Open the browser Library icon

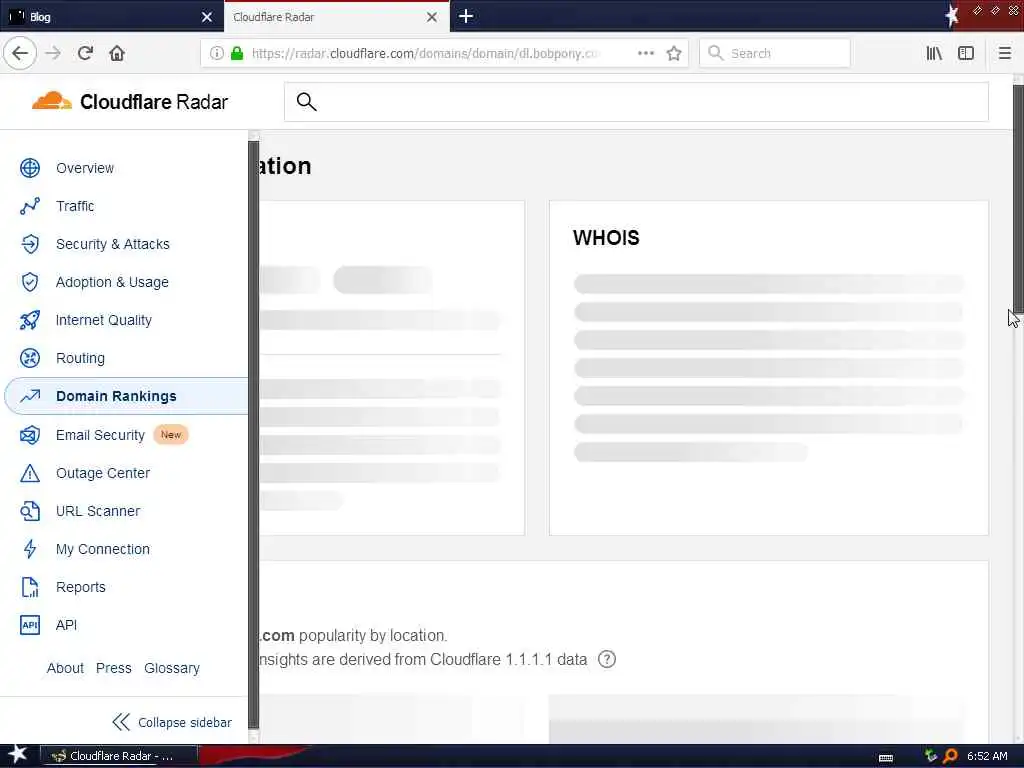point(935,53)
